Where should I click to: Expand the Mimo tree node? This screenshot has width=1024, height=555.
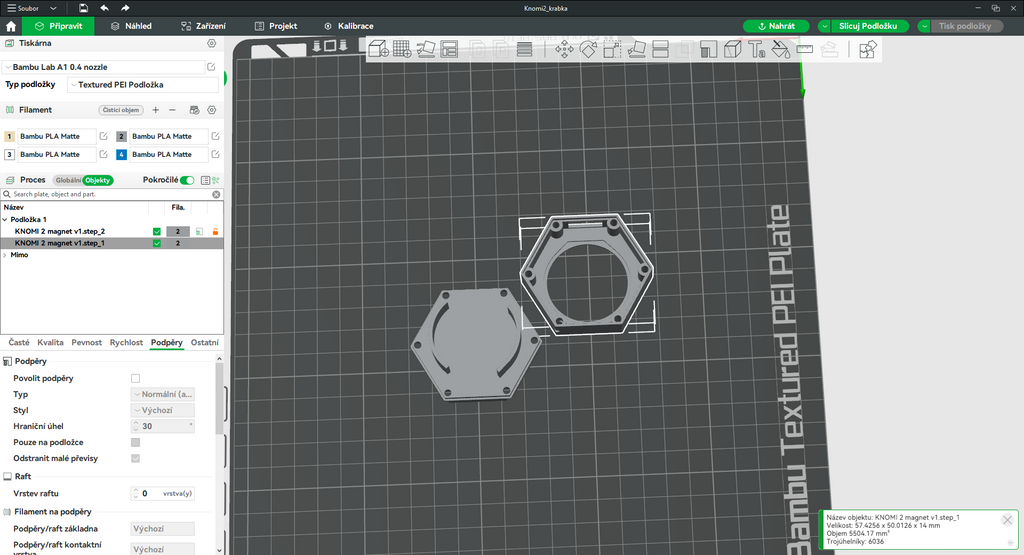[5, 255]
